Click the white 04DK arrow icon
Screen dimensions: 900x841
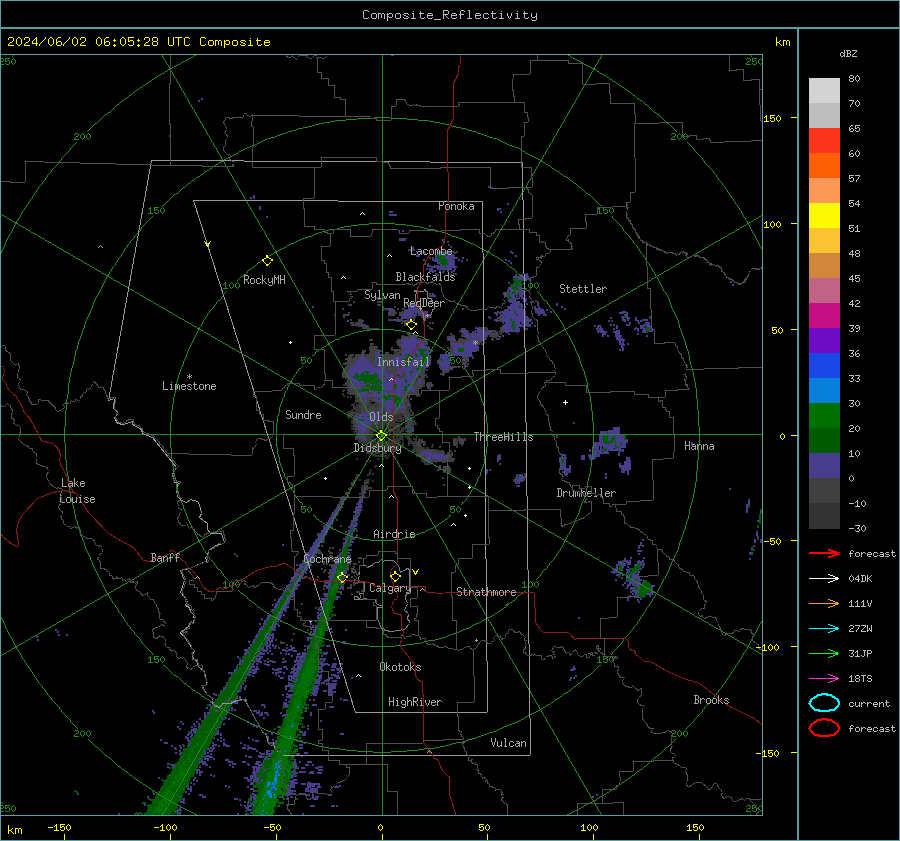click(824, 578)
